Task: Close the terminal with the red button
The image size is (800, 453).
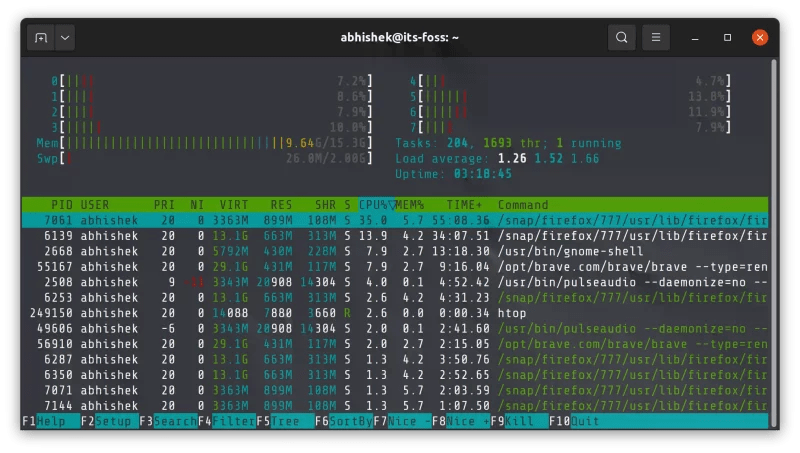Action: (758, 38)
